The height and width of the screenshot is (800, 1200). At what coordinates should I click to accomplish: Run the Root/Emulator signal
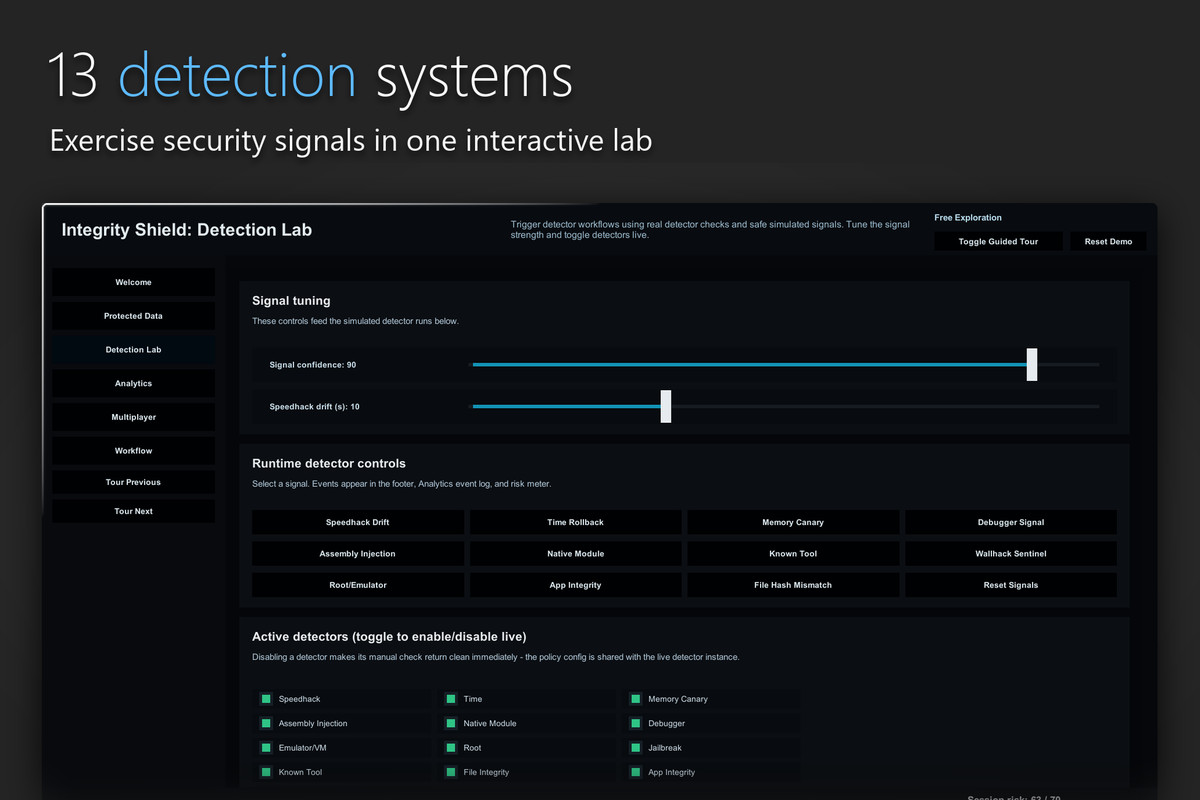click(x=357, y=585)
